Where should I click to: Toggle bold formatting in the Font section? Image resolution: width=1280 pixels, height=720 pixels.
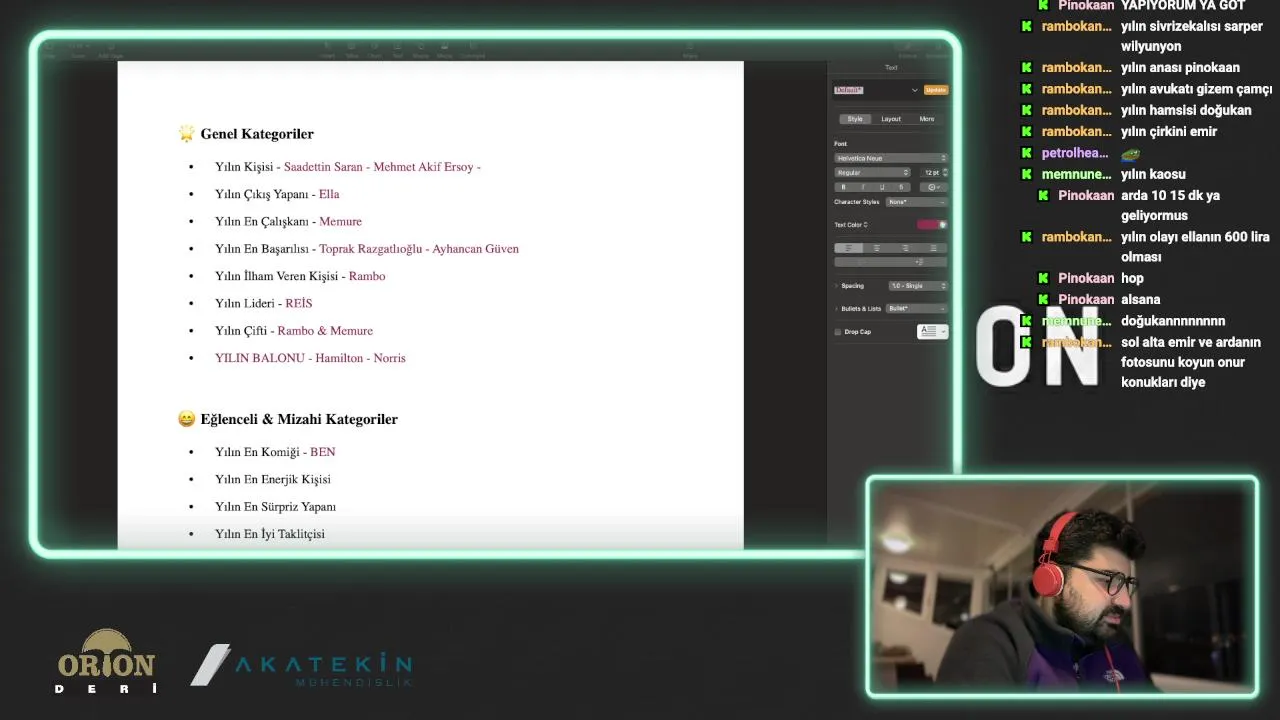pyautogui.click(x=844, y=187)
